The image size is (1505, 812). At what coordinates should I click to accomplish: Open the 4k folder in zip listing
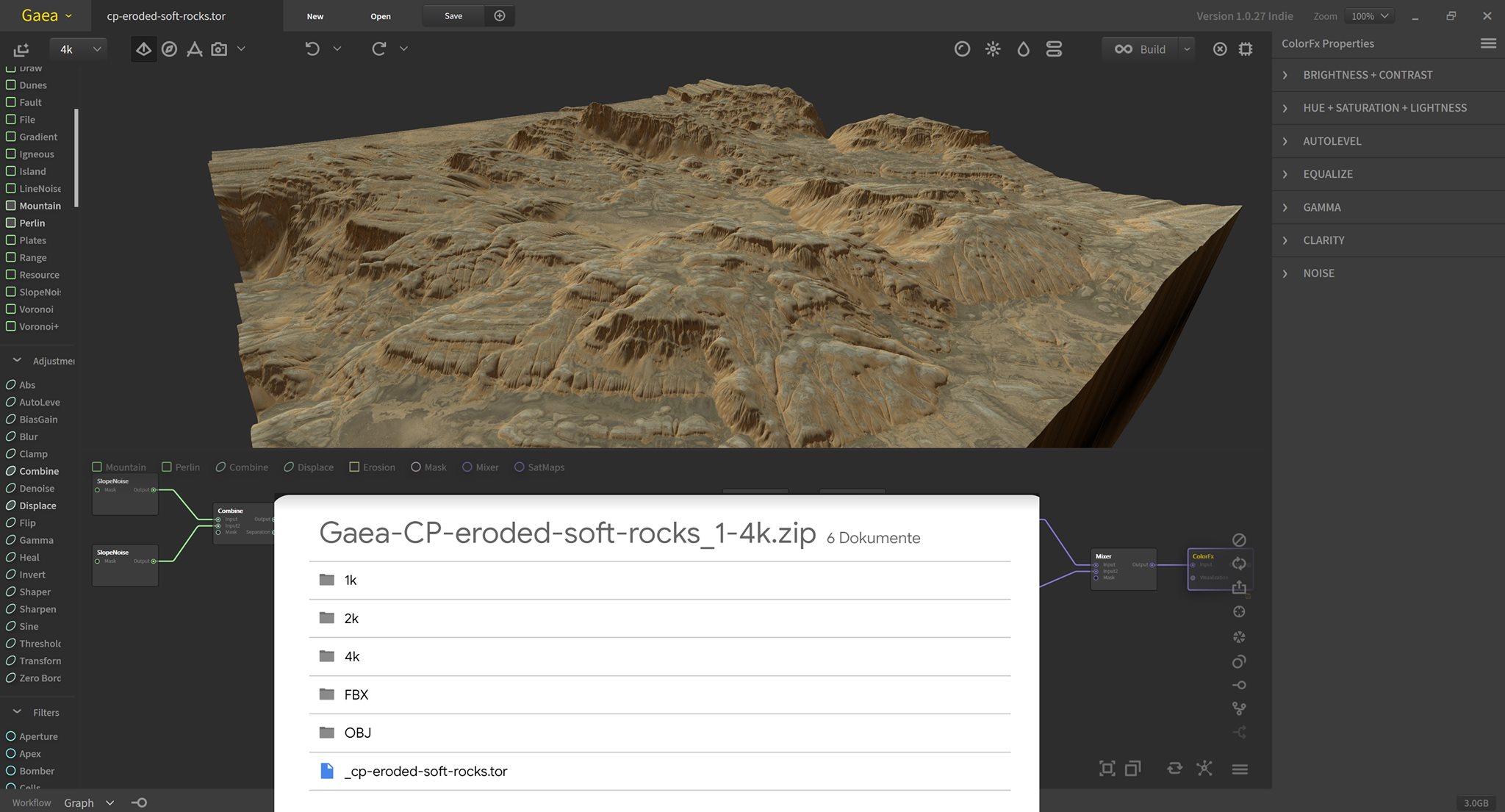(x=660, y=657)
